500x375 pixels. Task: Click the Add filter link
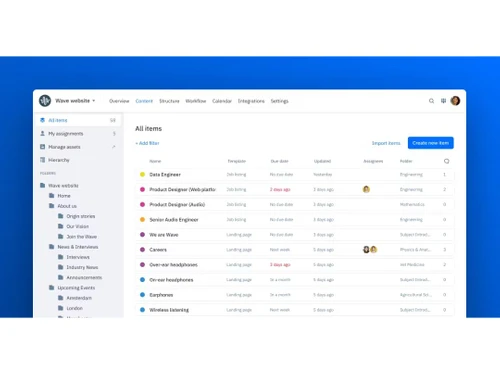point(147,143)
